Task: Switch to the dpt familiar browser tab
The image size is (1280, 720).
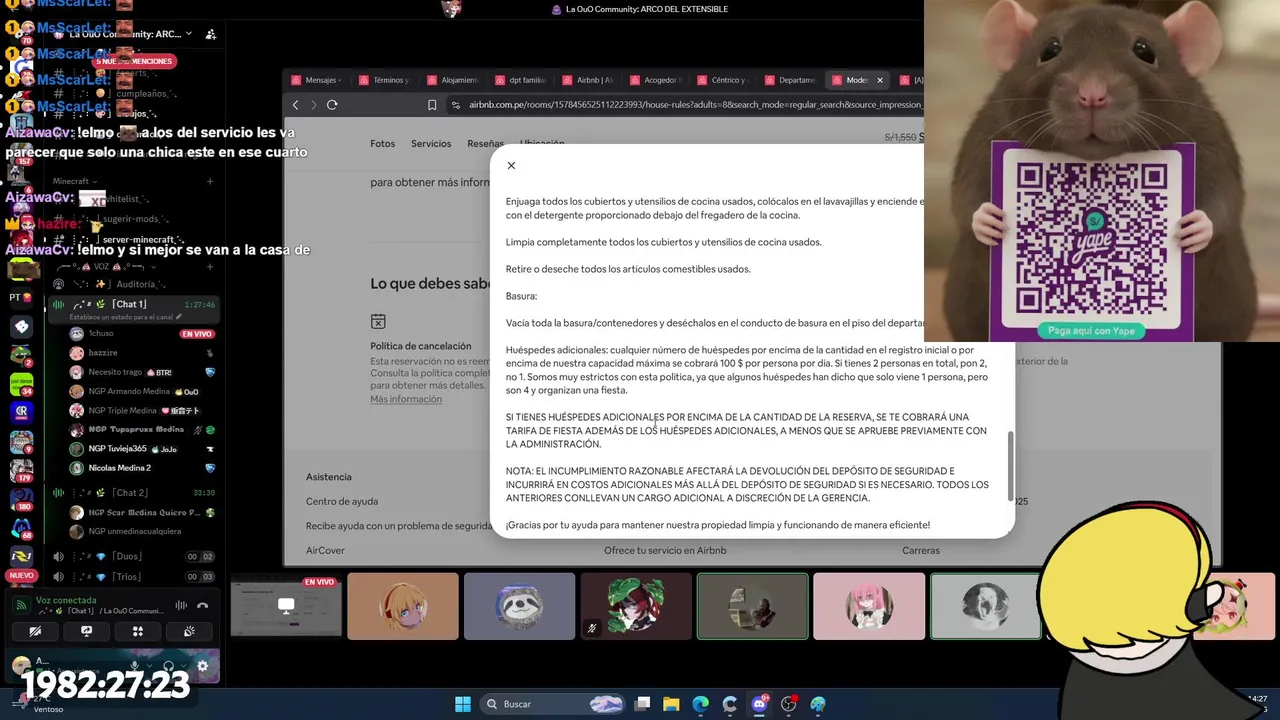Action: point(520,80)
